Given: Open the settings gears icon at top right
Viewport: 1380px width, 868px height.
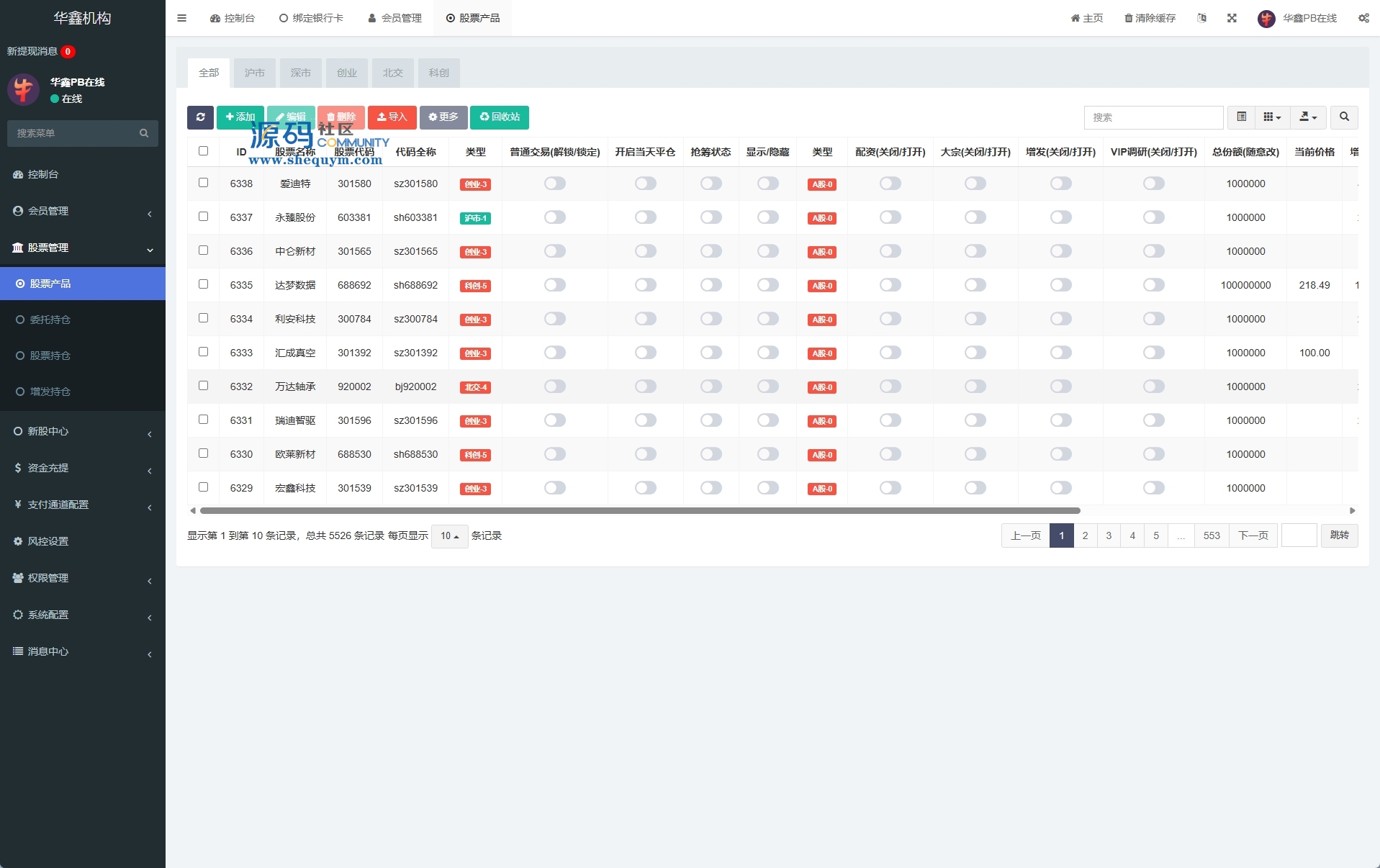Looking at the screenshot, I should 1363,18.
